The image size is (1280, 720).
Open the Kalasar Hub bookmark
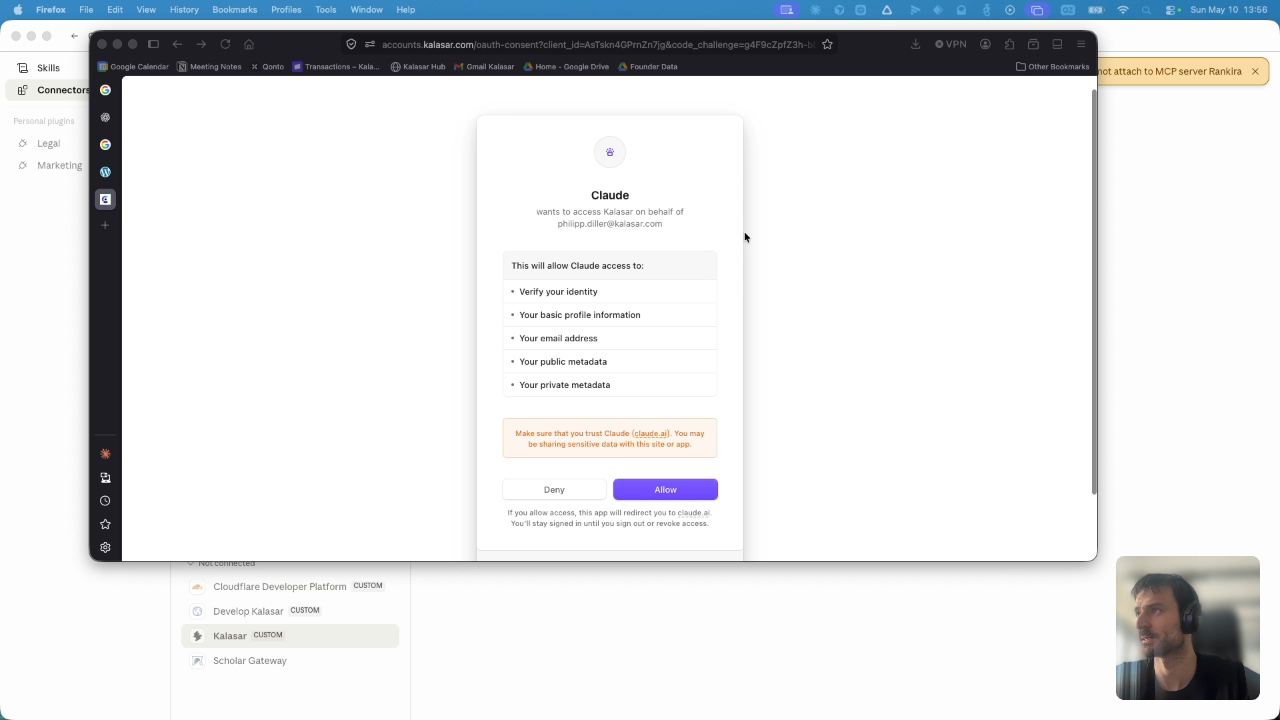[418, 67]
